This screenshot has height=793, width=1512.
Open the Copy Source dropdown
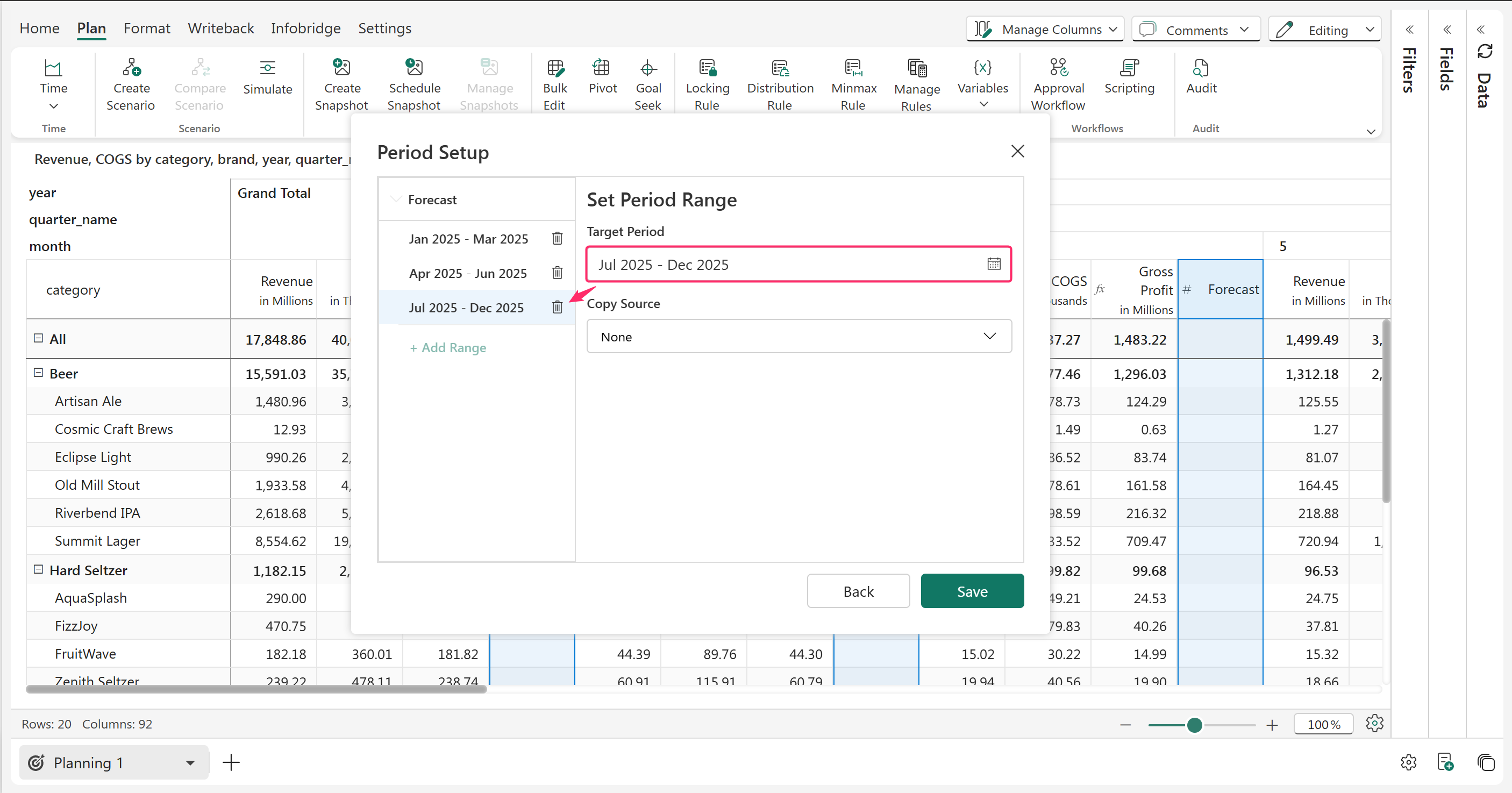point(798,337)
